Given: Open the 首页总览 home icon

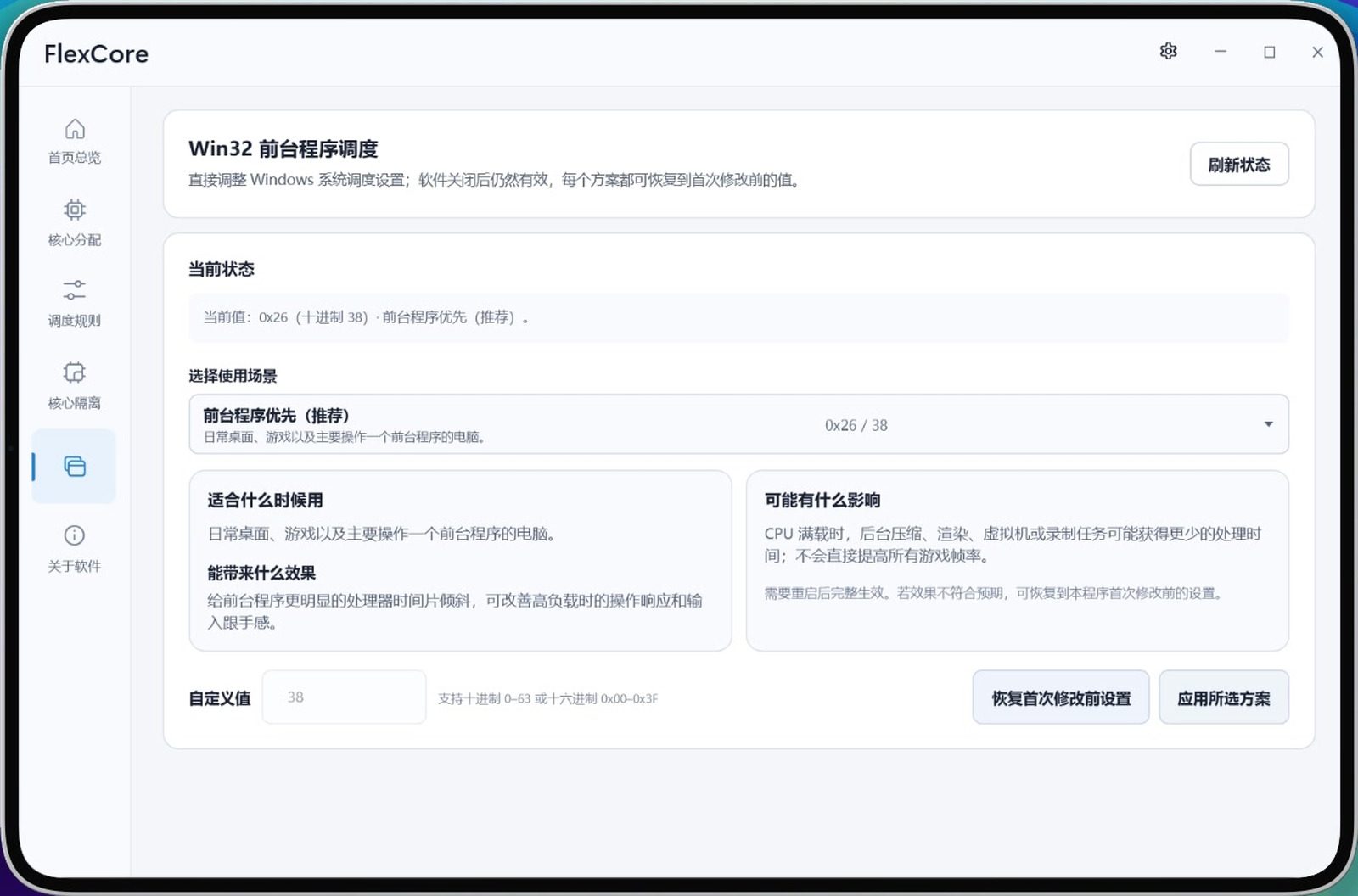Looking at the screenshot, I should tap(75, 129).
